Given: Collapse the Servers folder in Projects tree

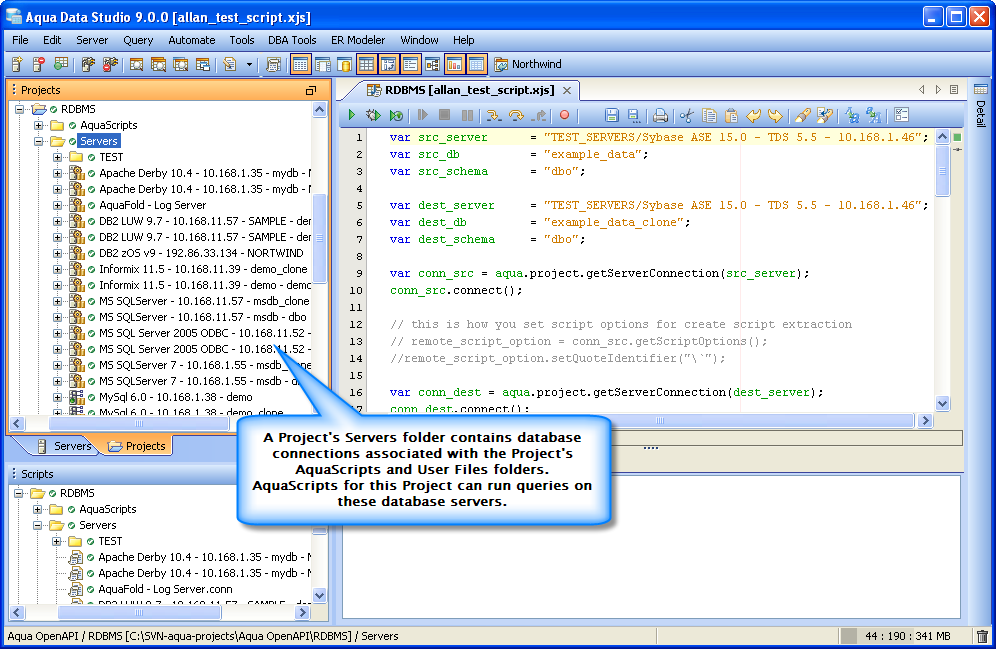Looking at the screenshot, I should pos(39,141).
